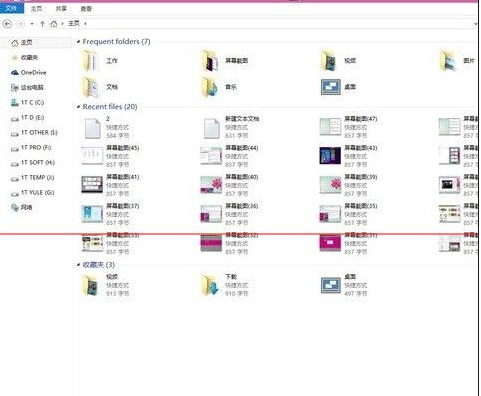
Task: Open the 工作 frequent folder icon
Action: tap(91, 60)
